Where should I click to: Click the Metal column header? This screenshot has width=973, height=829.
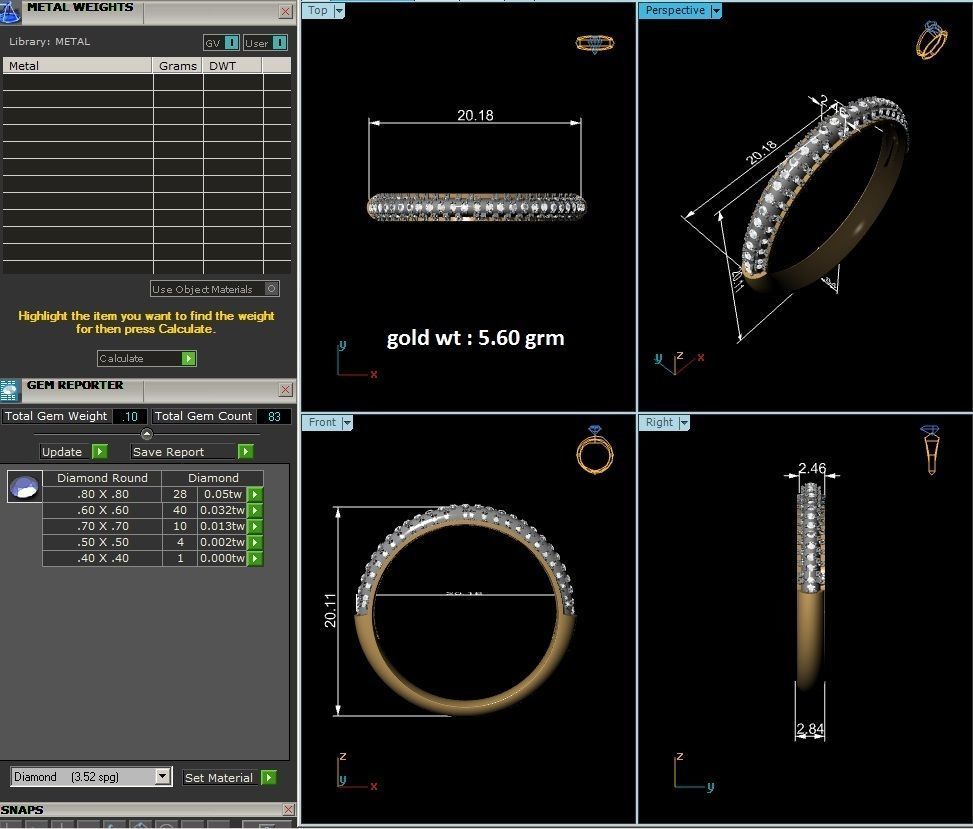pyautogui.click(x=78, y=66)
